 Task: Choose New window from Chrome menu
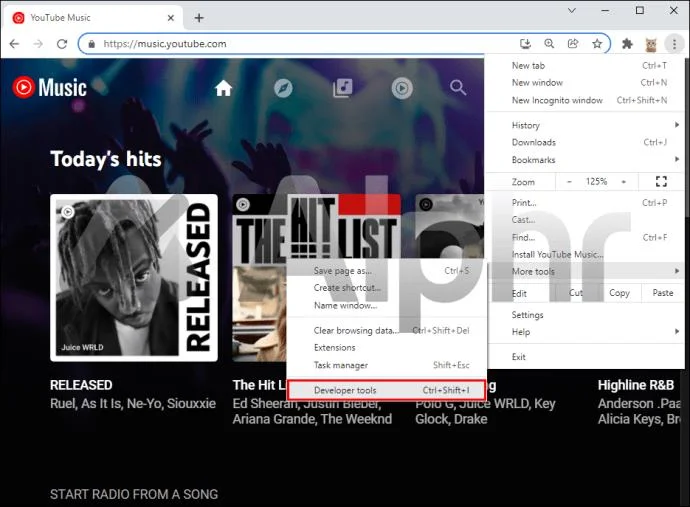pyautogui.click(x=585, y=83)
